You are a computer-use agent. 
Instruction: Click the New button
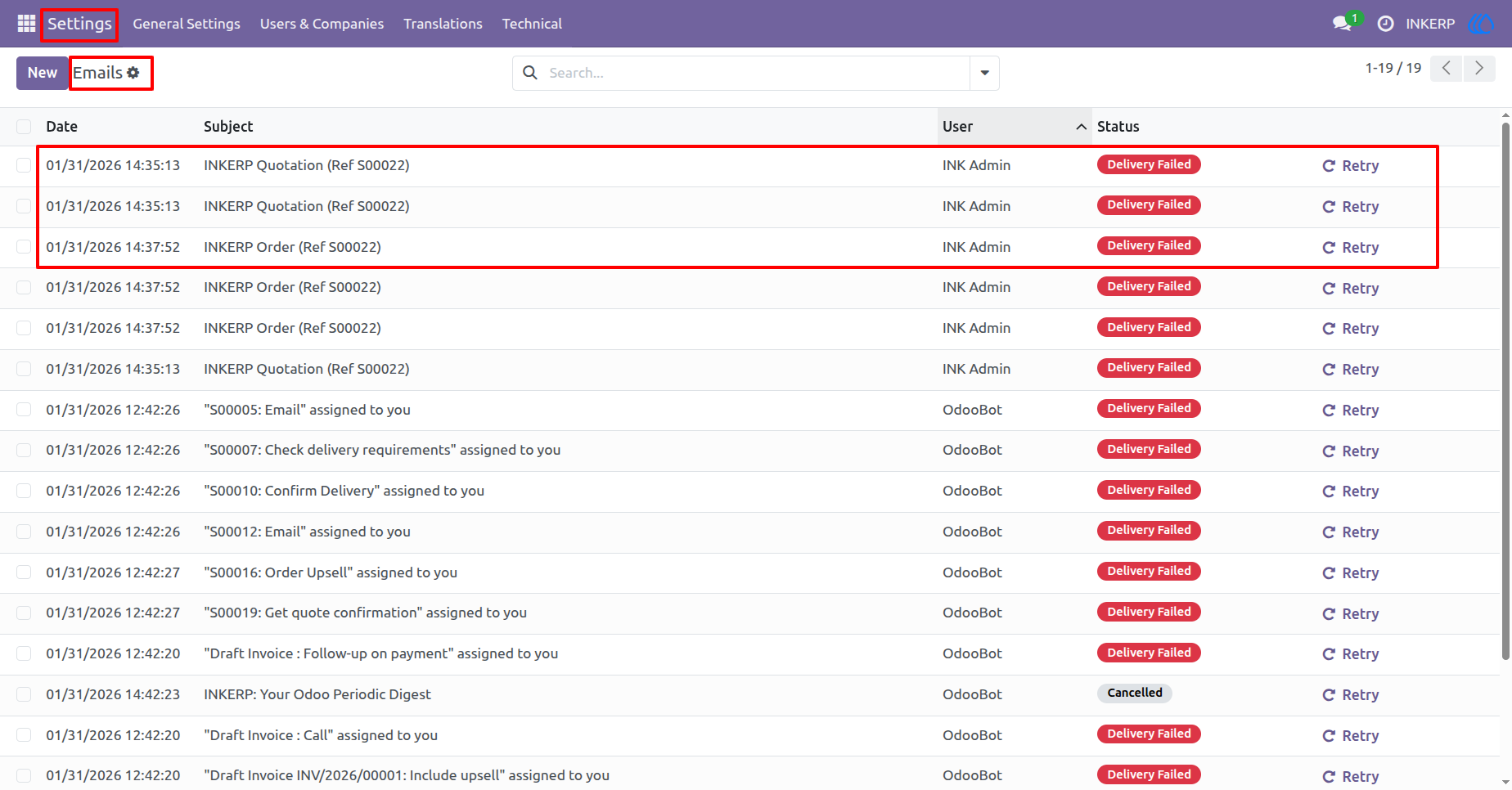(x=43, y=73)
